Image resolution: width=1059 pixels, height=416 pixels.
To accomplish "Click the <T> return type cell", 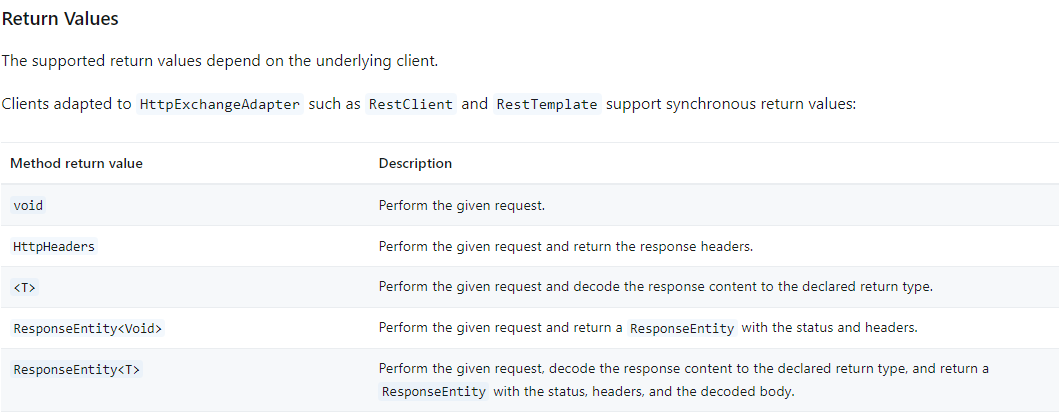I will pos(25,287).
